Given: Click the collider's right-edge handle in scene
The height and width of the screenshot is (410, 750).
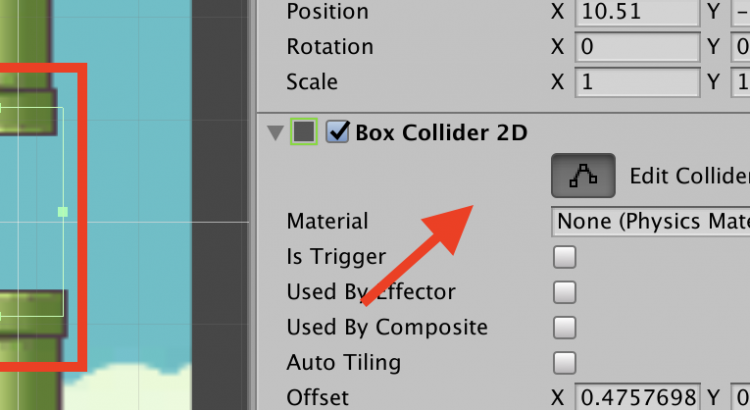Looking at the screenshot, I should pyautogui.click(x=63, y=212).
